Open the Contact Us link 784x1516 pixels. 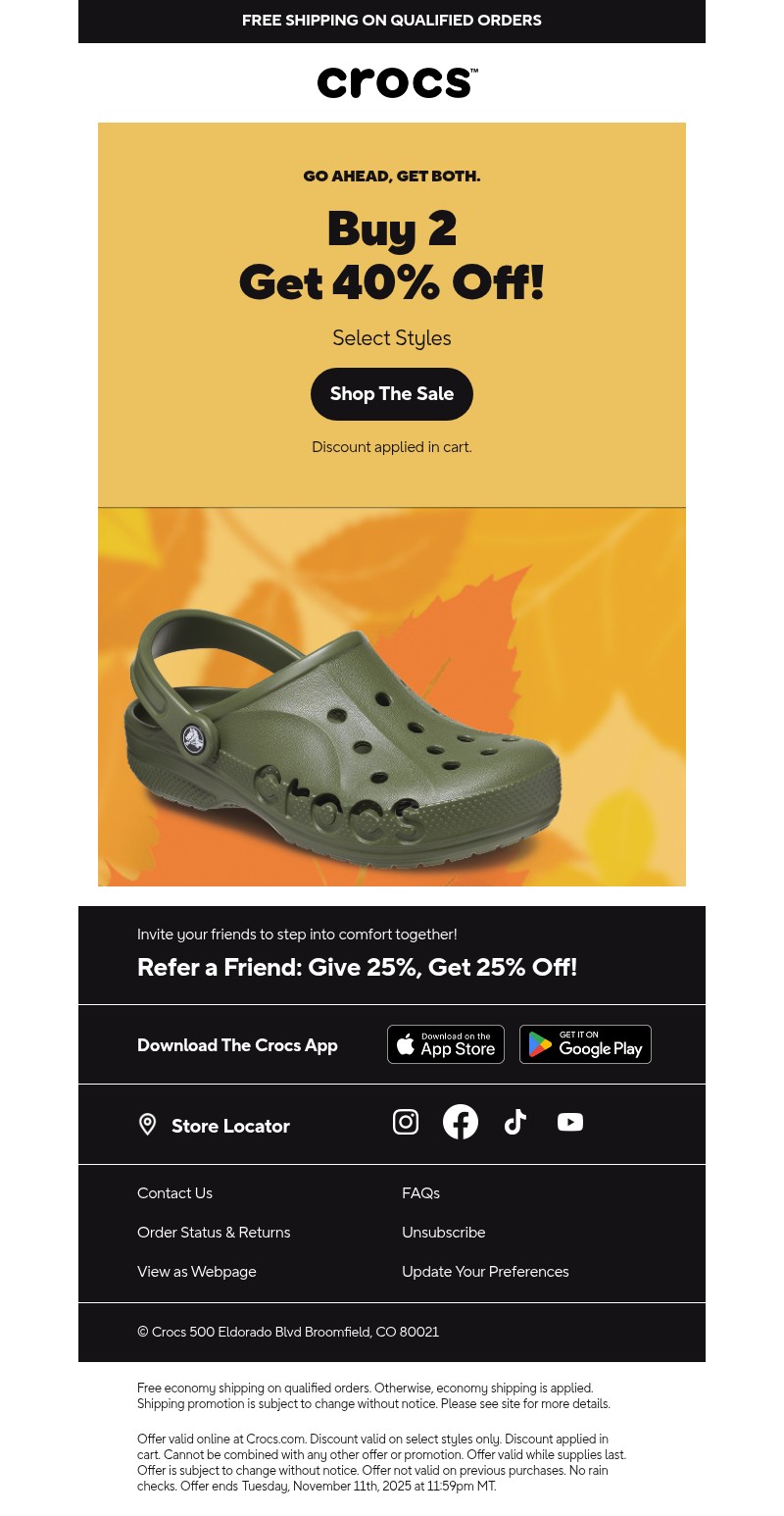(174, 1193)
